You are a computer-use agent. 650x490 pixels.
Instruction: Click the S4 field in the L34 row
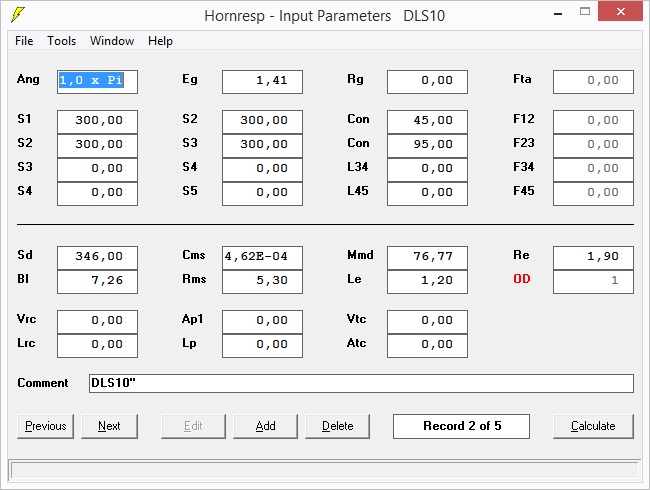pyautogui.click(x=262, y=170)
